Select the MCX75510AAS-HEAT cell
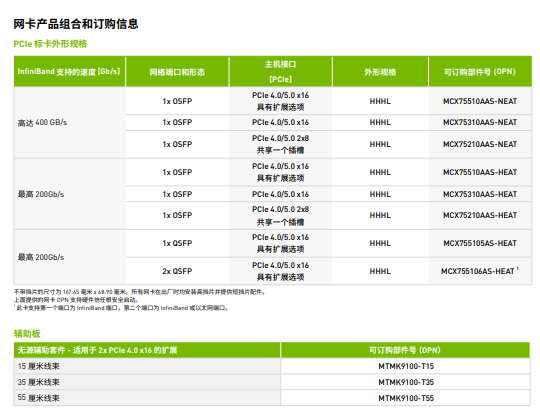The height and width of the screenshot is (413, 540). click(480, 172)
